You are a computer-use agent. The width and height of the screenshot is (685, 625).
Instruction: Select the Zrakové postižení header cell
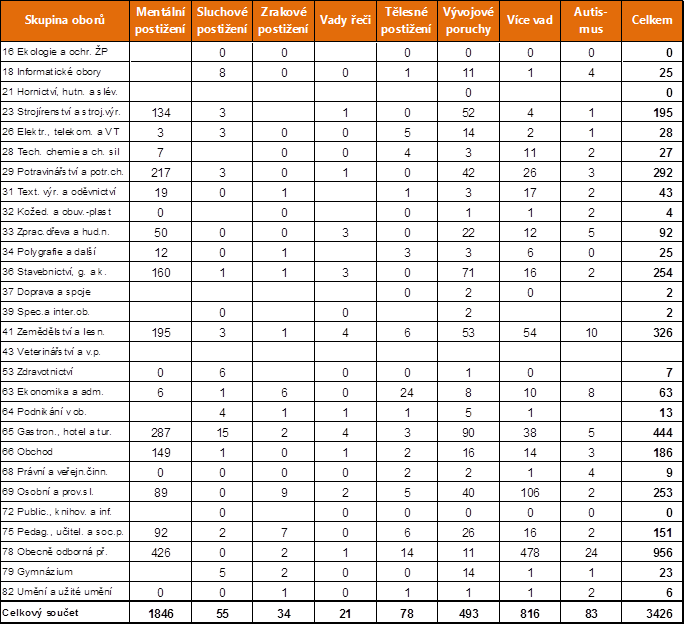(x=283, y=21)
